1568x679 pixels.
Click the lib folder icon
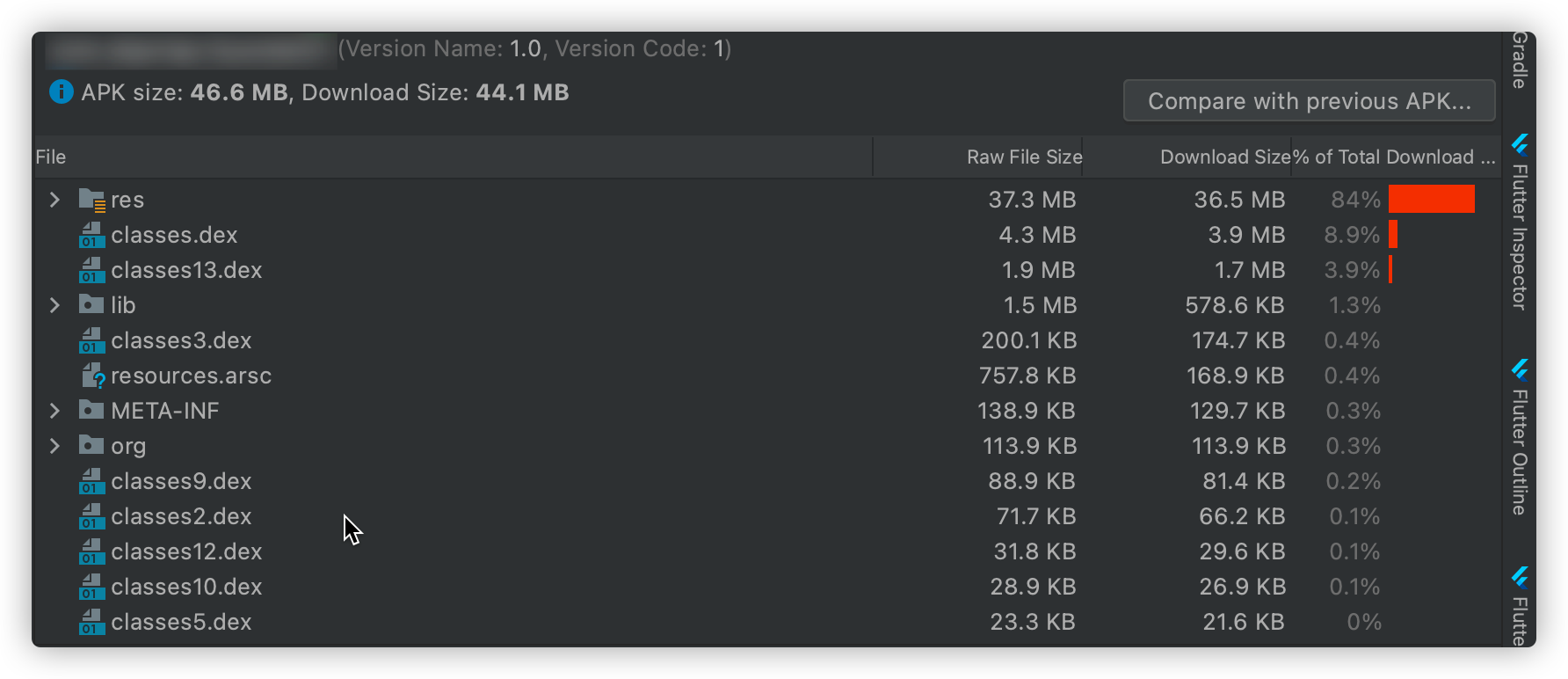(x=91, y=305)
